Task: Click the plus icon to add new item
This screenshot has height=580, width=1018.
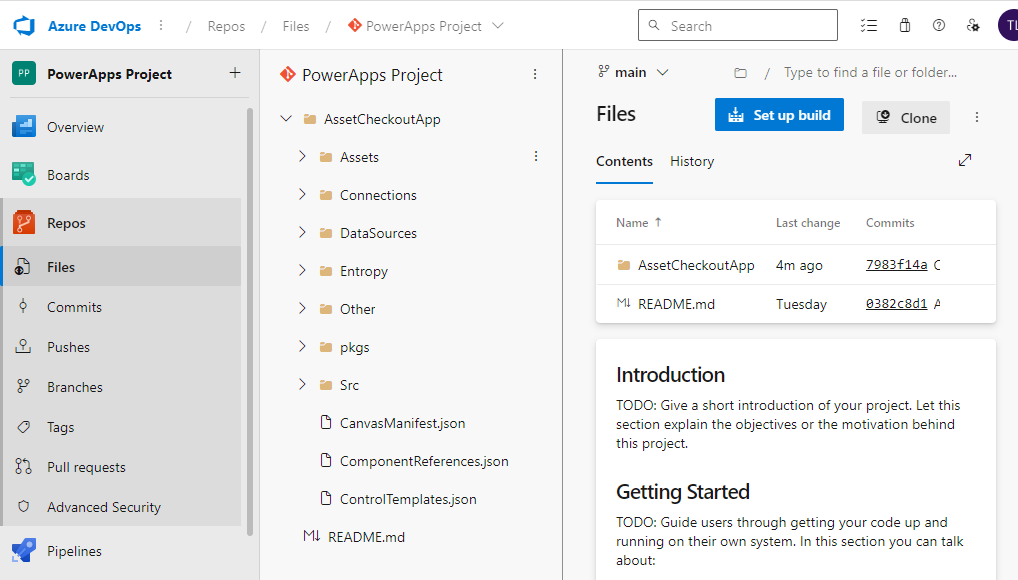Action: click(x=235, y=73)
